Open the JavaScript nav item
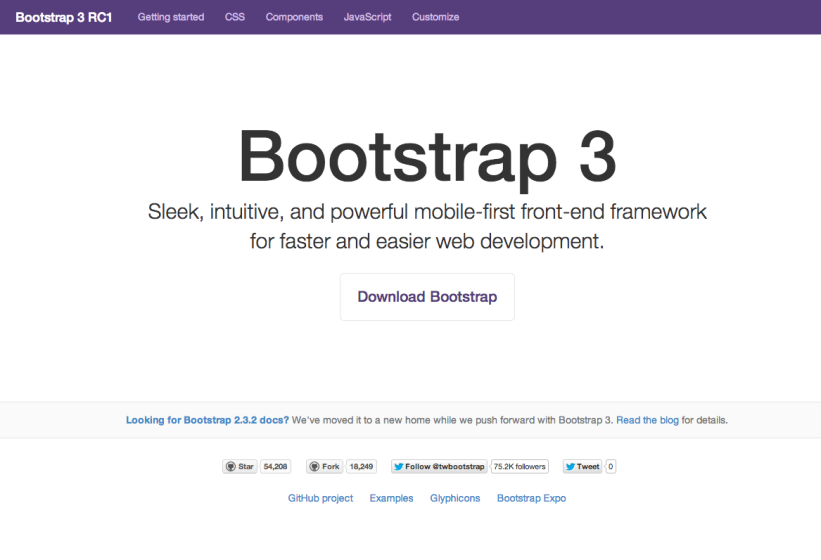821x560 pixels. point(368,17)
